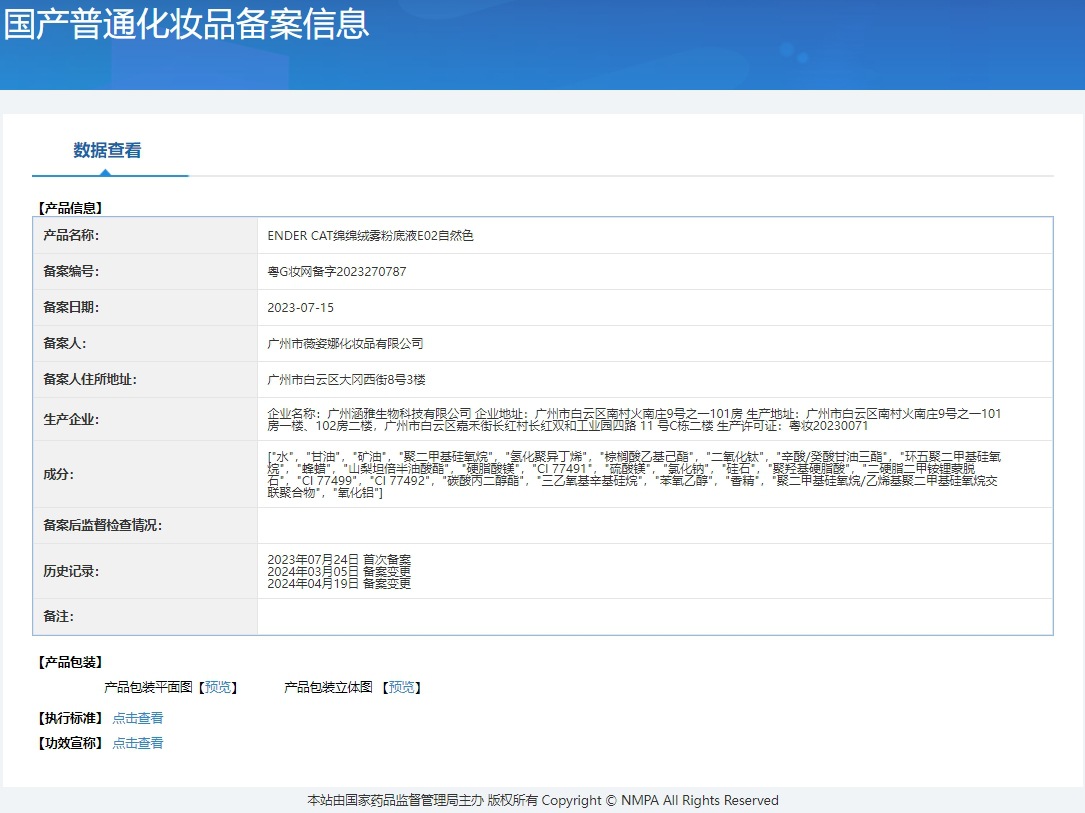Click the 产品包装平面图 label
1085x813 pixels.
point(148,687)
